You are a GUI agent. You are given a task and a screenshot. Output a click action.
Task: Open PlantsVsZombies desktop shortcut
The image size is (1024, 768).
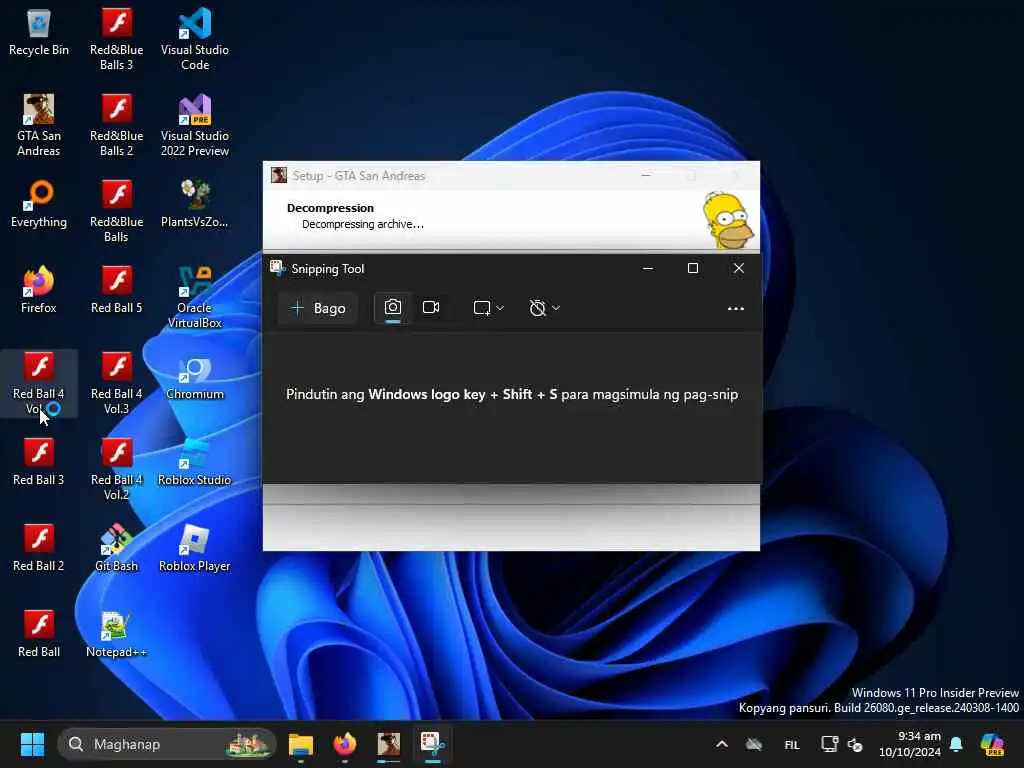pos(195,204)
